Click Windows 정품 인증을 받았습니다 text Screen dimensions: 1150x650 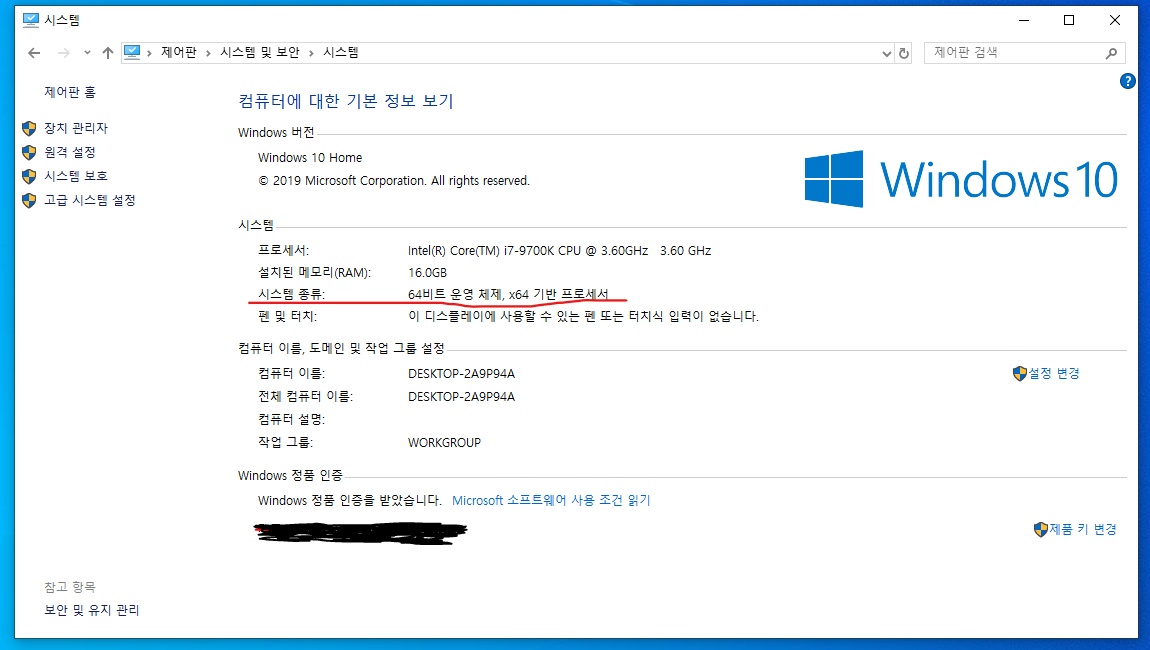pyautogui.click(x=349, y=500)
